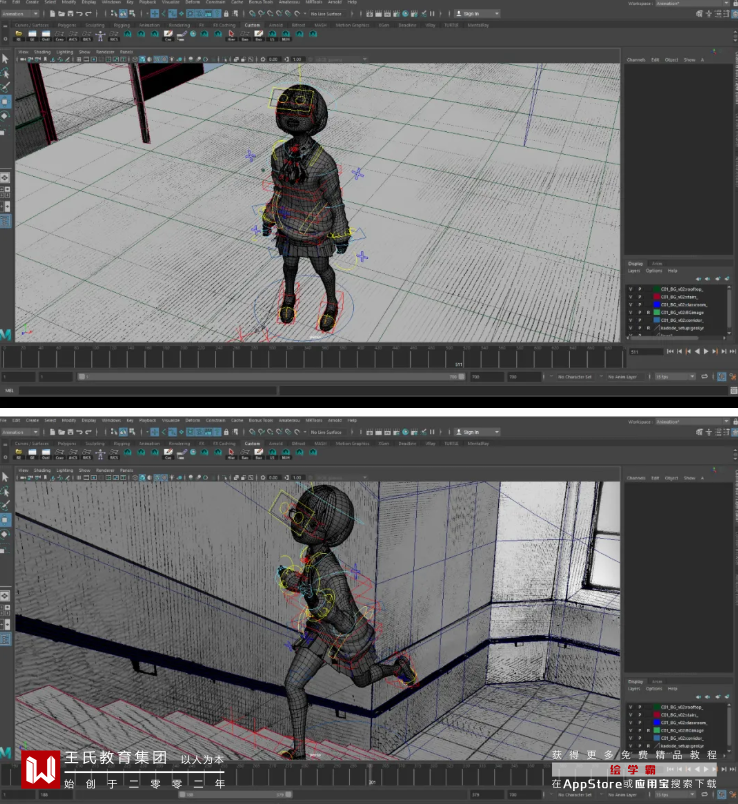The width and height of the screenshot is (738, 804).
Task: Click animation preferences running-man icon in top window
Action: (x=733, y=377)
